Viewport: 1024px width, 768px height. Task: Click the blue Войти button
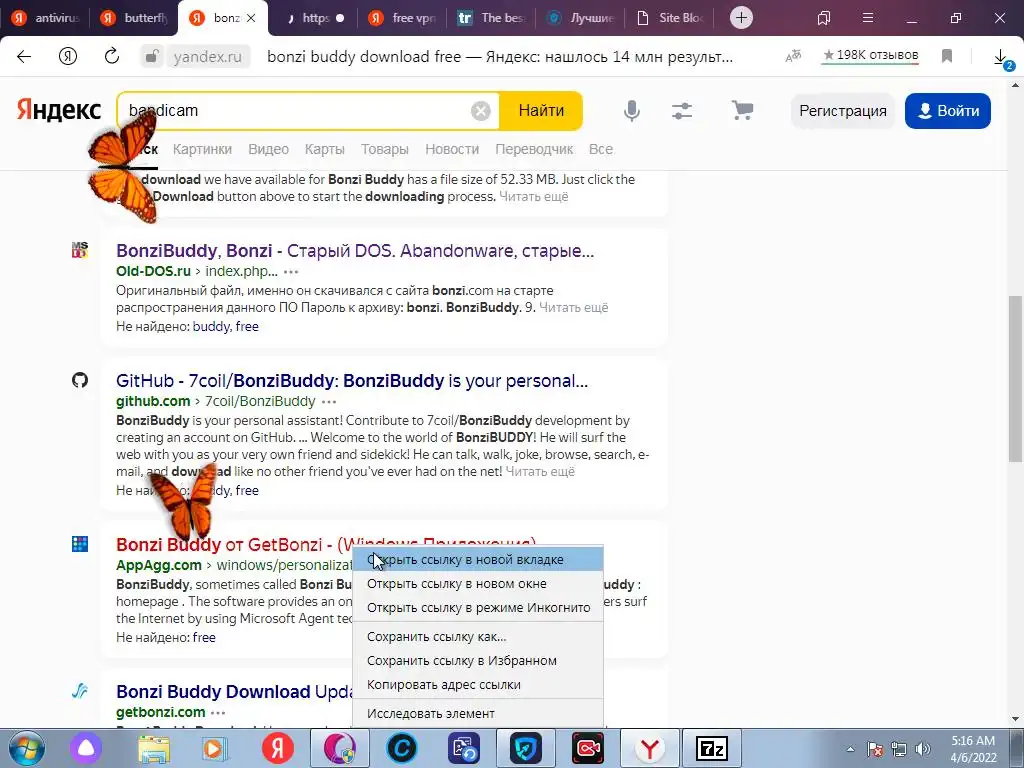(948, 111)
